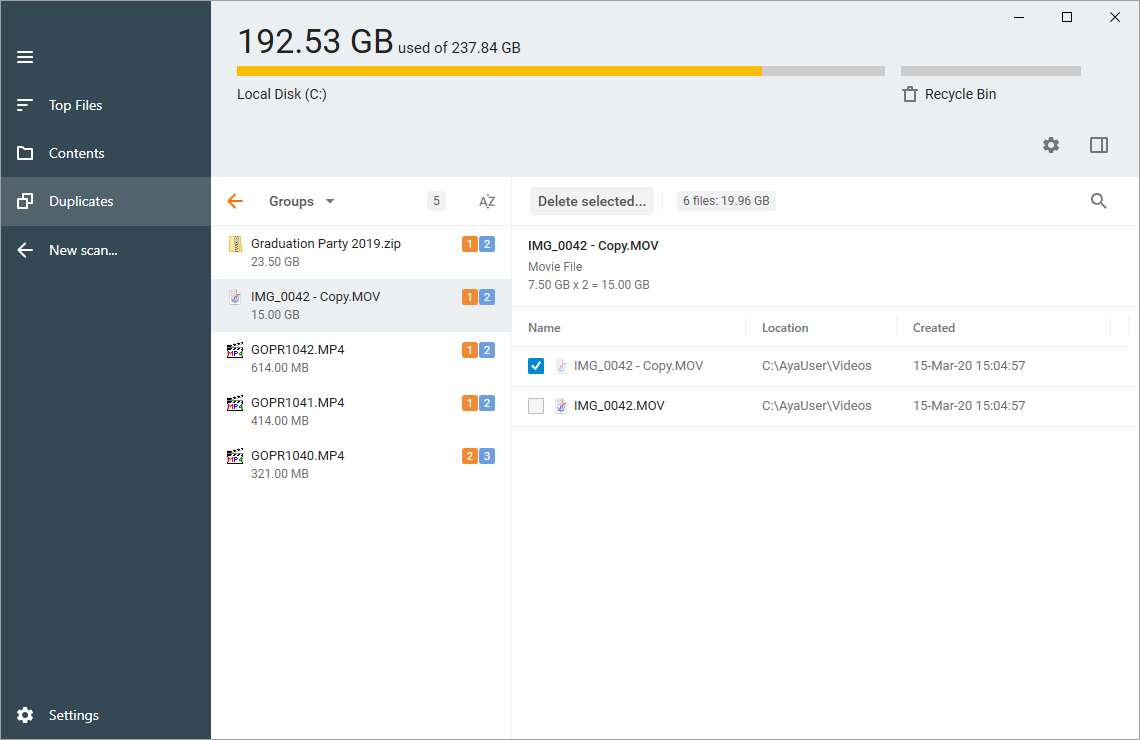Click the GOPR1042.MP4 video icon

pos(235,350)
